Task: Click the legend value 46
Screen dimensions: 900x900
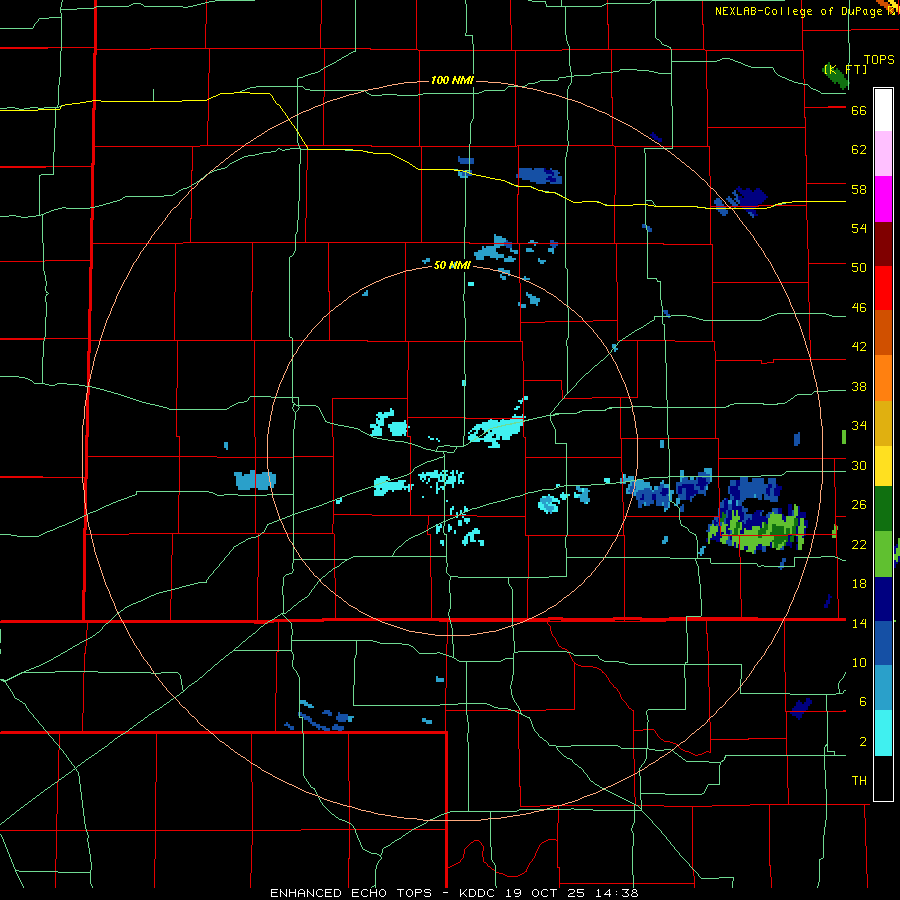Action: point(859,308)
